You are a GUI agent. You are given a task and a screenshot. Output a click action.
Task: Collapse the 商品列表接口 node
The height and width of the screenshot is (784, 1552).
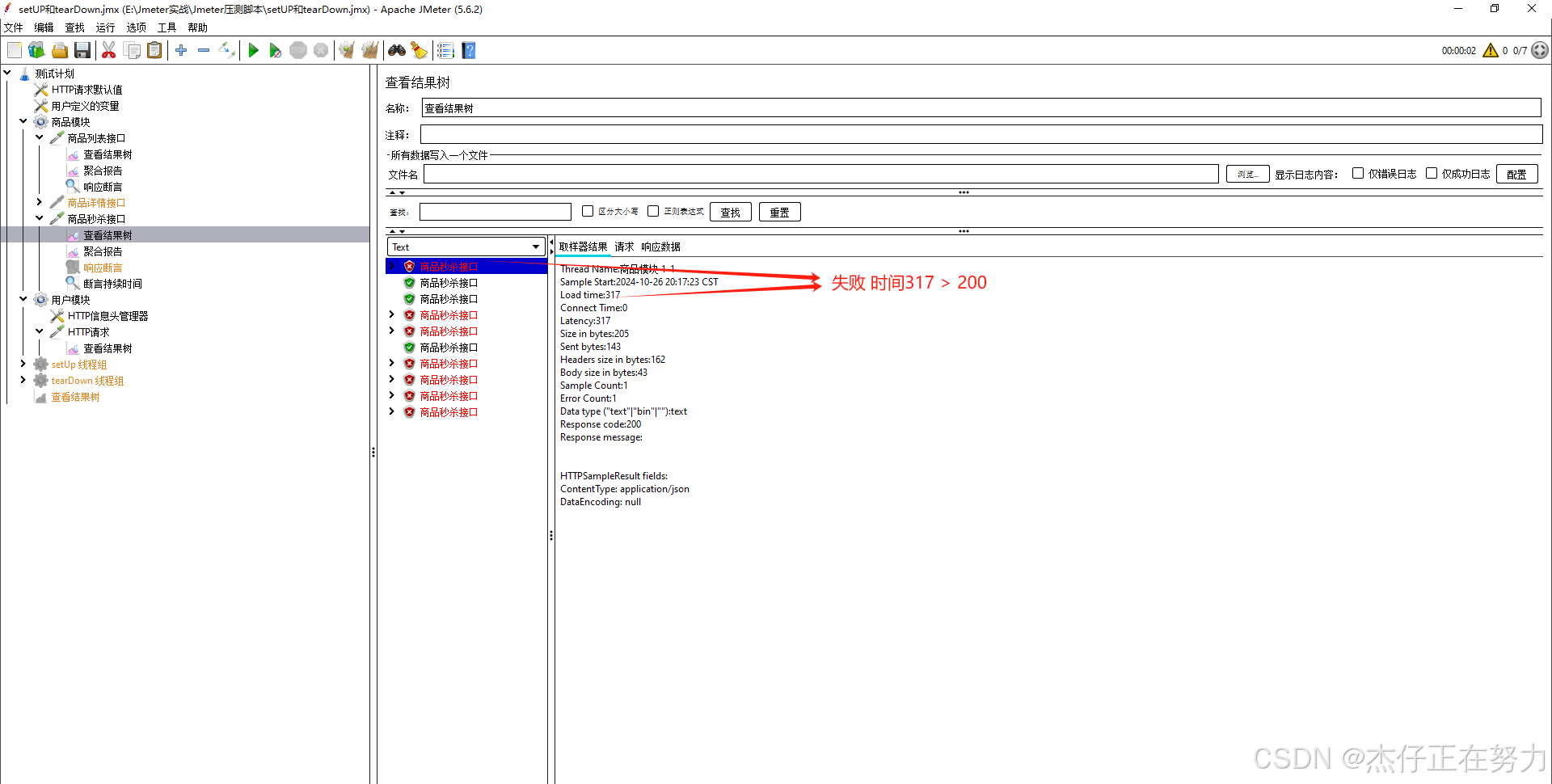[x=40, y=137]
